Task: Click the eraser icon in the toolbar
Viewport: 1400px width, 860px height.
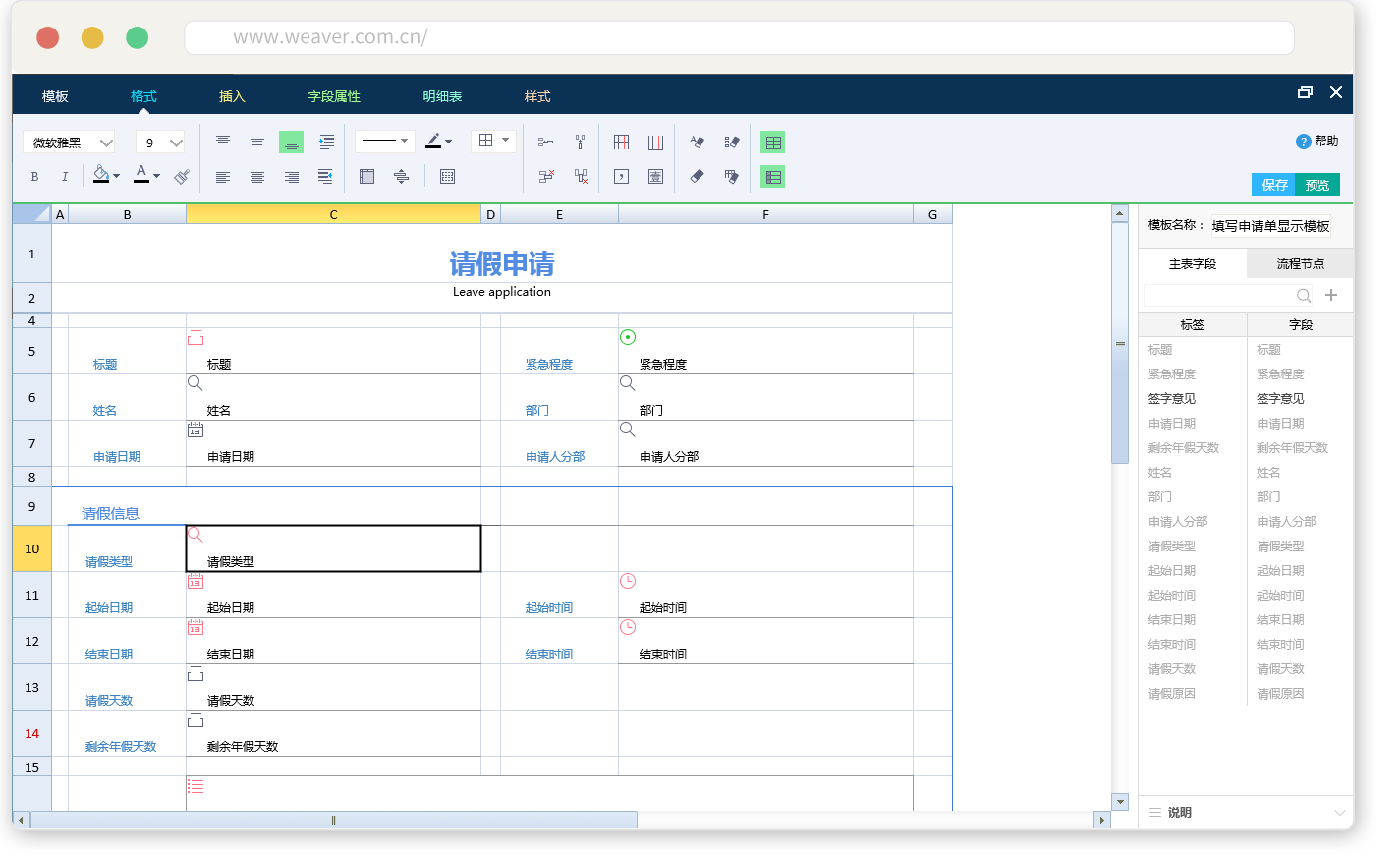Action: click(697, 177)
